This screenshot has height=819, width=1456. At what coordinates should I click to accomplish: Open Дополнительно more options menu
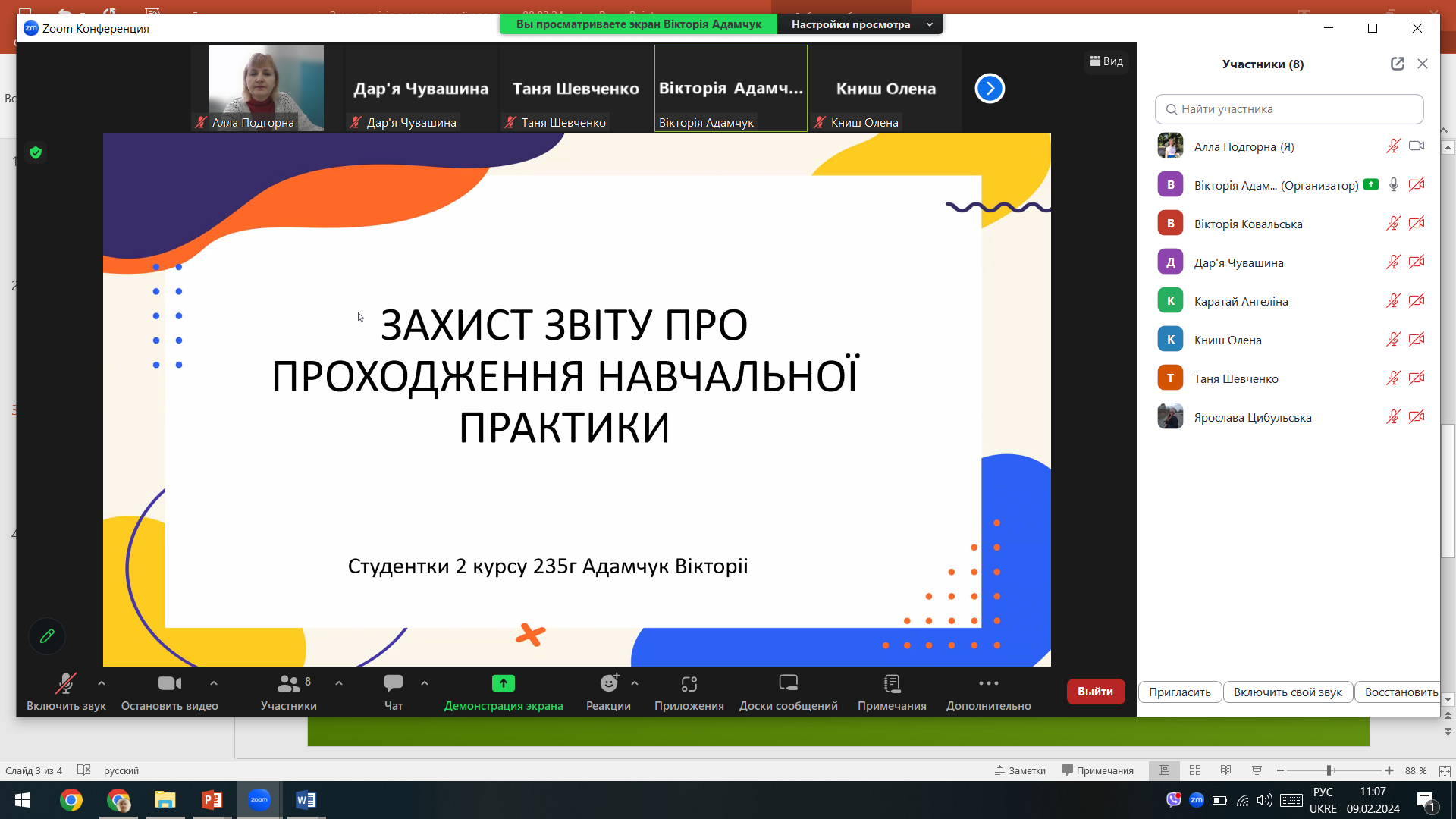coord(988,692)
